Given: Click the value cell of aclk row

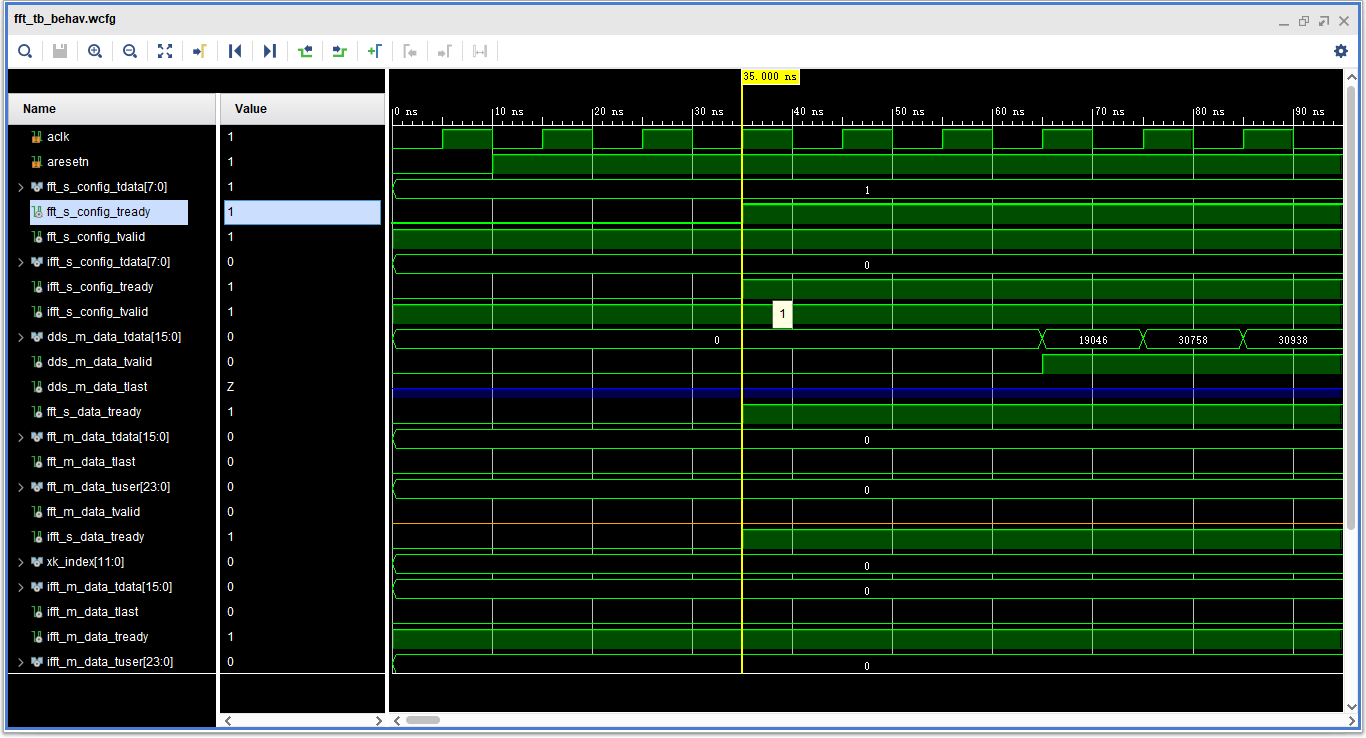Looking at the screenshot, I should tap(302, 137).
